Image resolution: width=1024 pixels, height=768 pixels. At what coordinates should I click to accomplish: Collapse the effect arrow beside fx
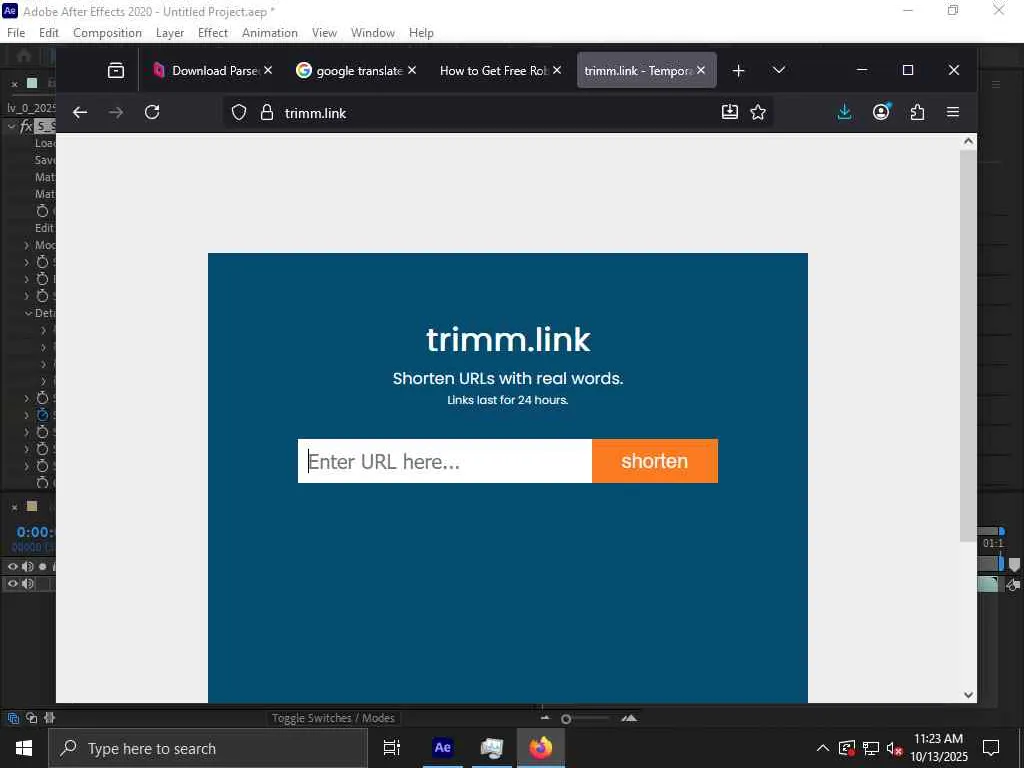point(11,126)
